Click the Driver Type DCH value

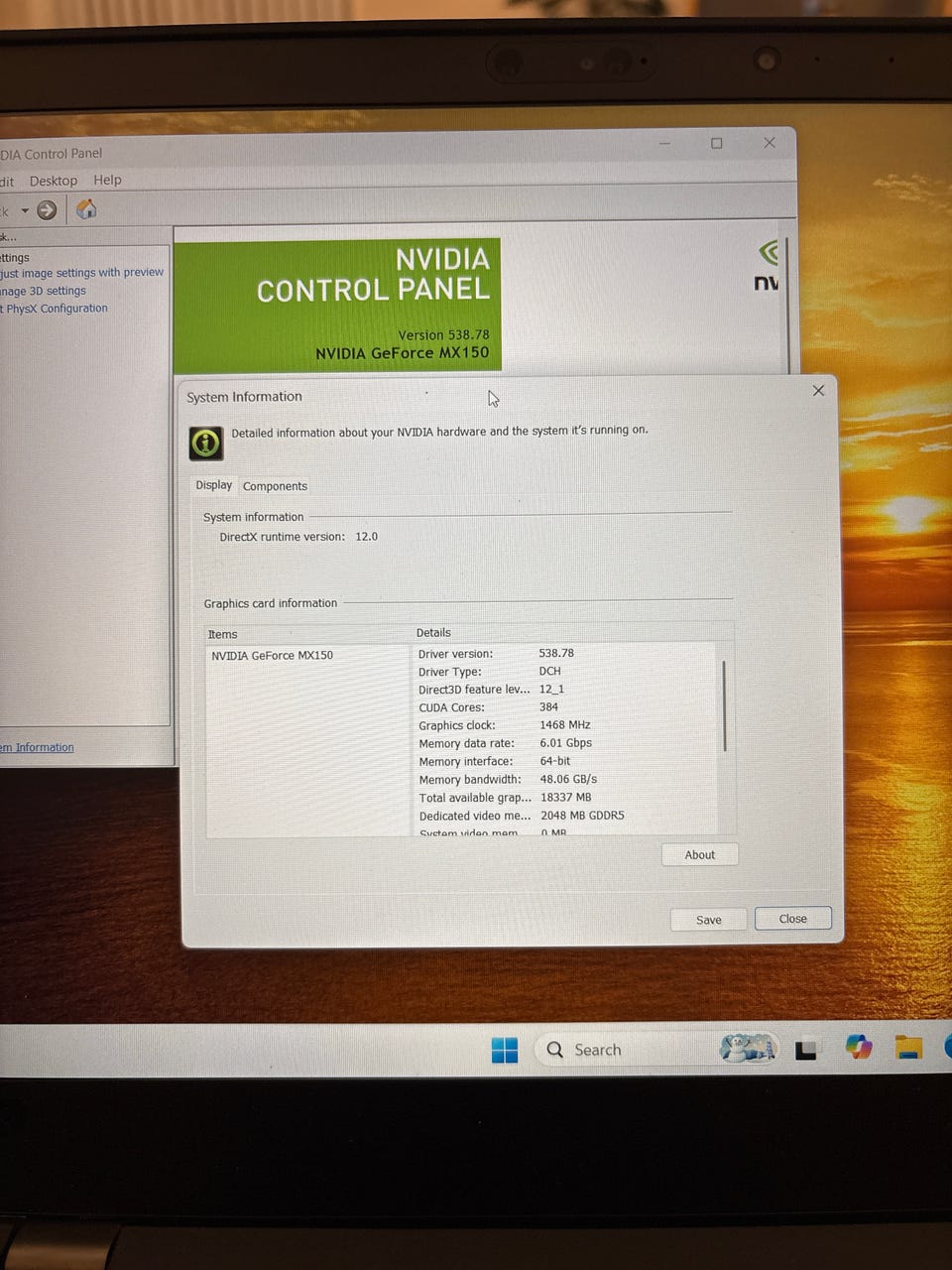tap(549, 671)
